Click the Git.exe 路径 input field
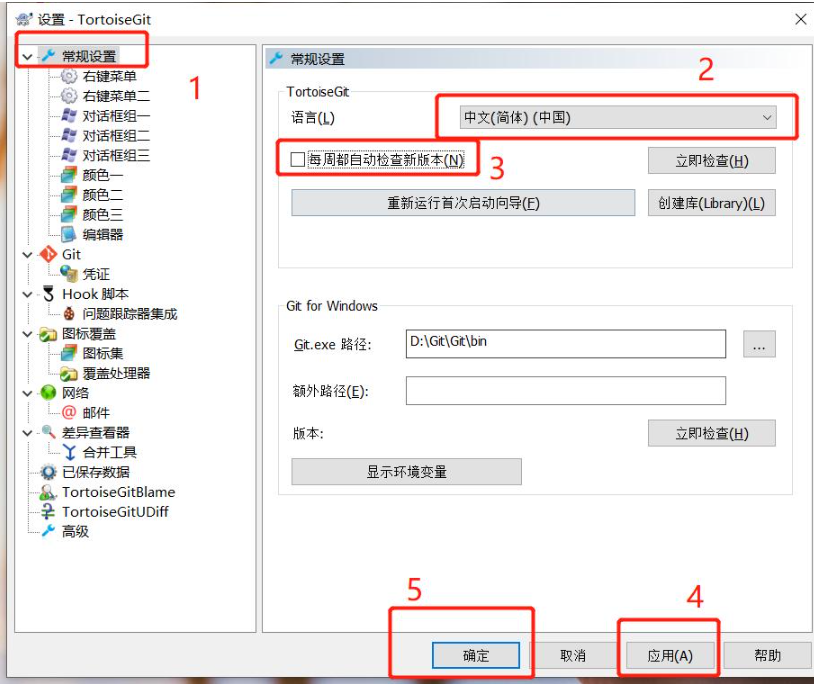Viewport: 814px width, 684px height. (x=566, y=344)
